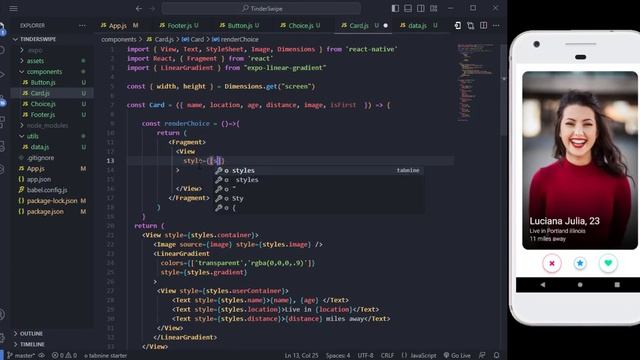The image size is (640, 360).
Task: Open App.js in the explorer tree
Action: pos(36,168)
